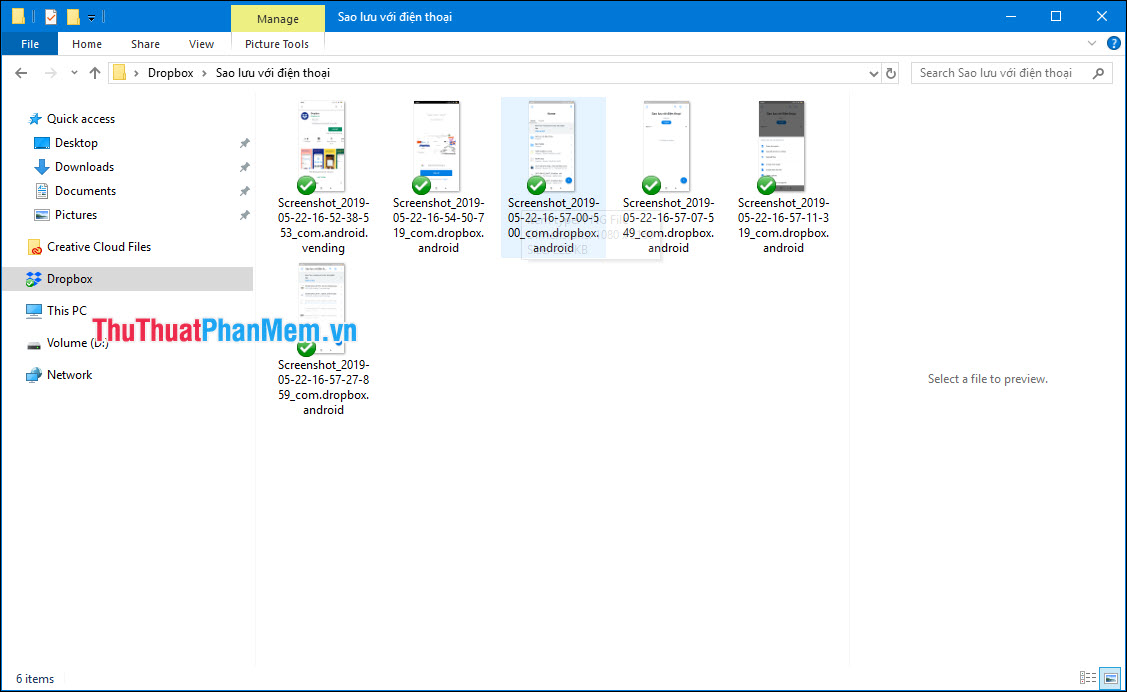The height and width of the screenshot is (692, 1127).
Task: Click the New Folder icon on Quick Access Toolbar
Action: coord(72,16)
